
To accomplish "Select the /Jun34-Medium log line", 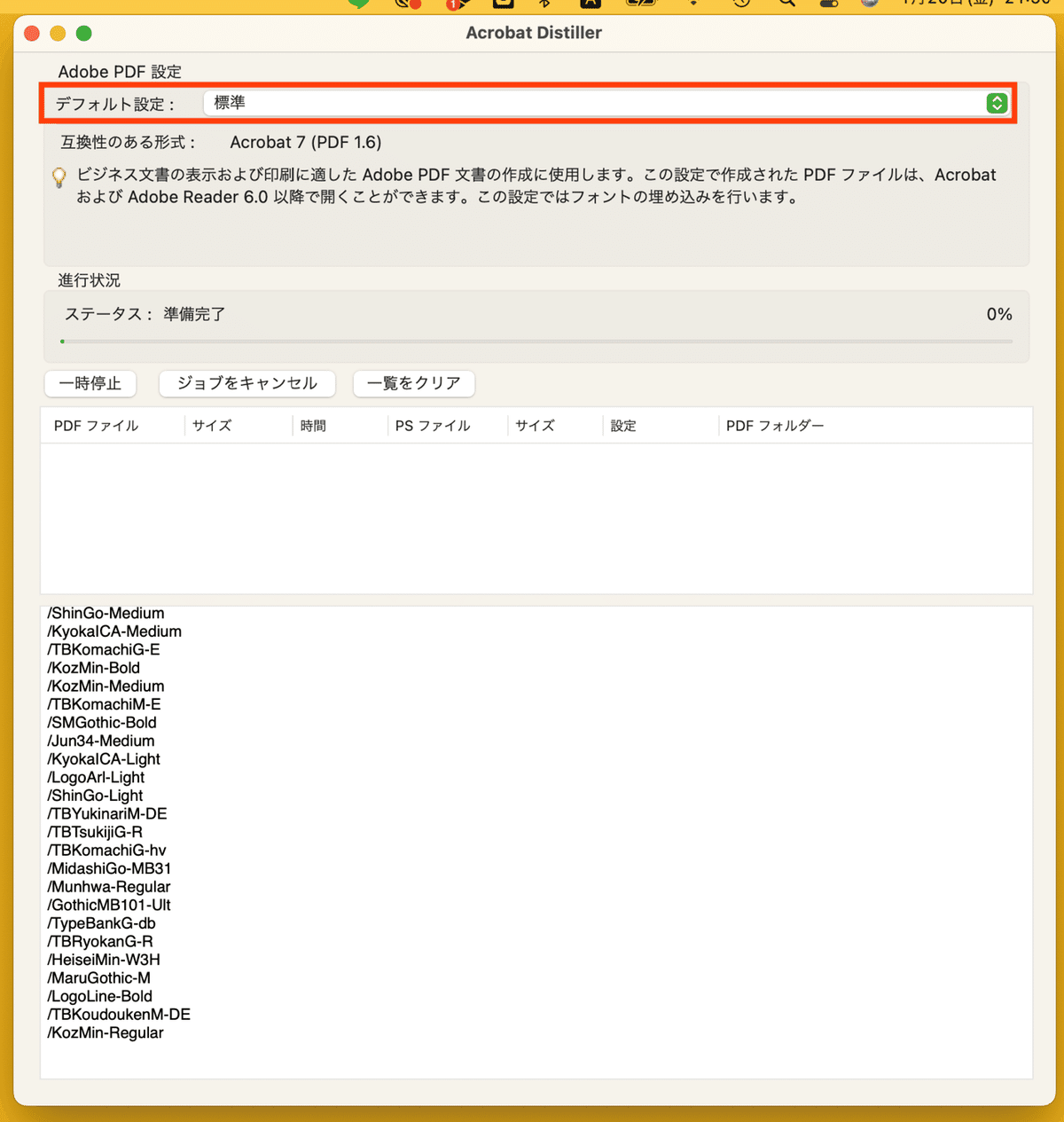I will pyautogui.click(x=101, y=741).
